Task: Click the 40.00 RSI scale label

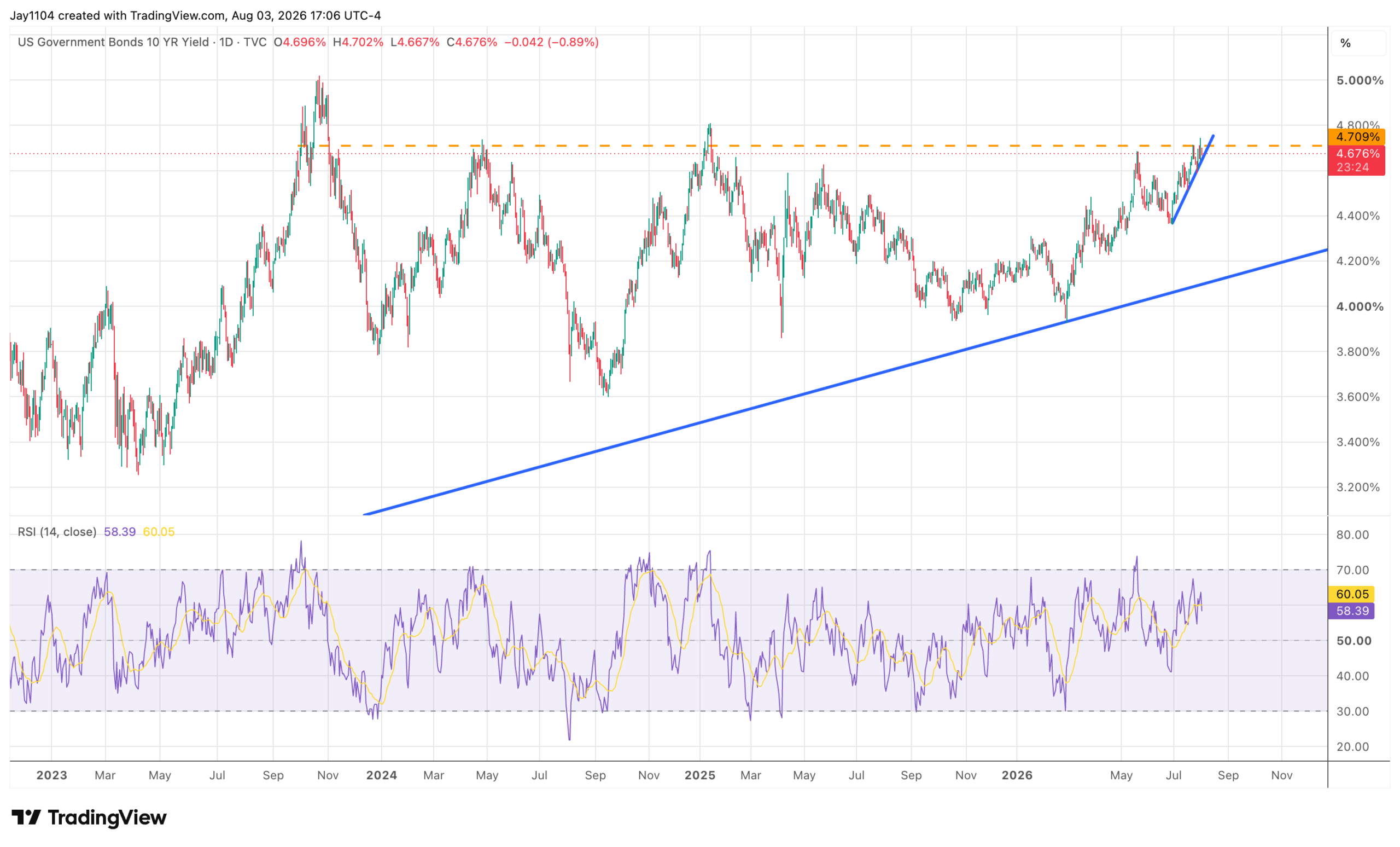Action: [x=1353, y=676]
